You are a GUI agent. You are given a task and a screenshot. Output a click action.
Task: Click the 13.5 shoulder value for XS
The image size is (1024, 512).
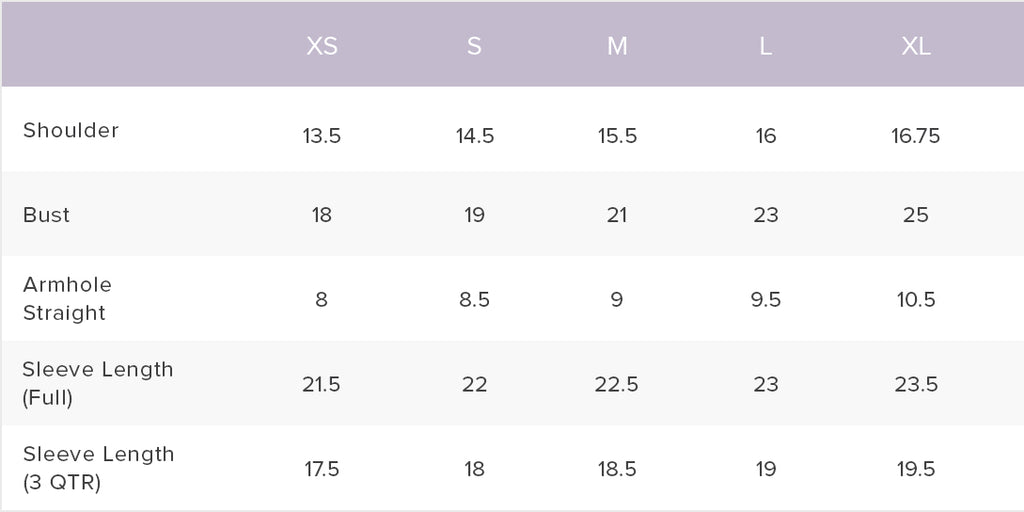pos(322,136)
